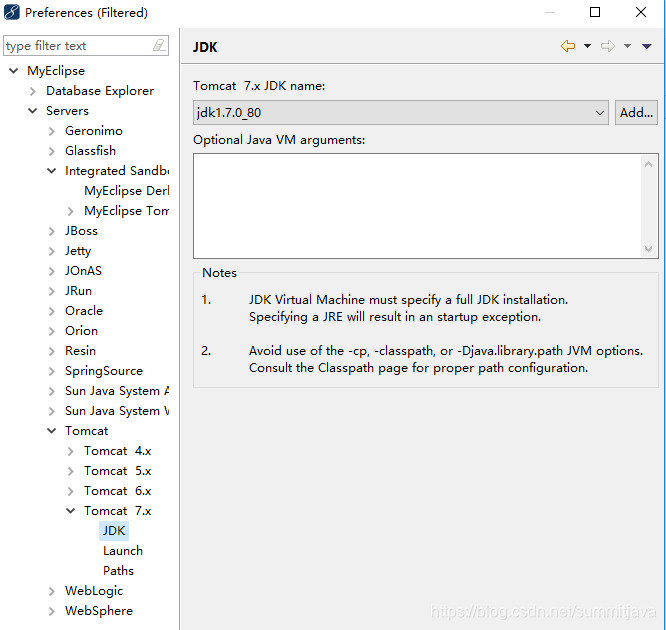Expand the Geronimo server node

coord(51,131)
